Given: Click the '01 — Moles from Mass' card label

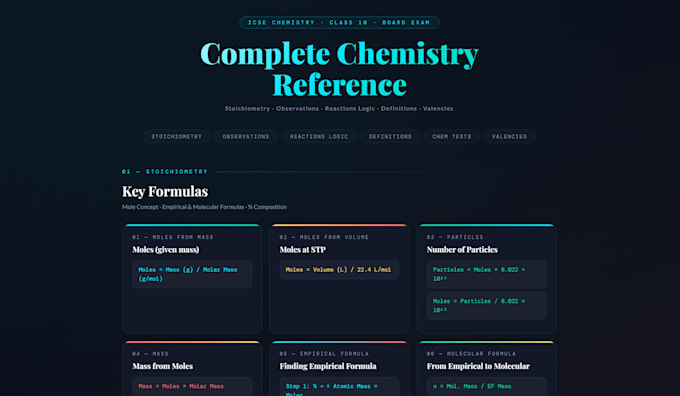Looking at the screenshot, I should [173, 237].
